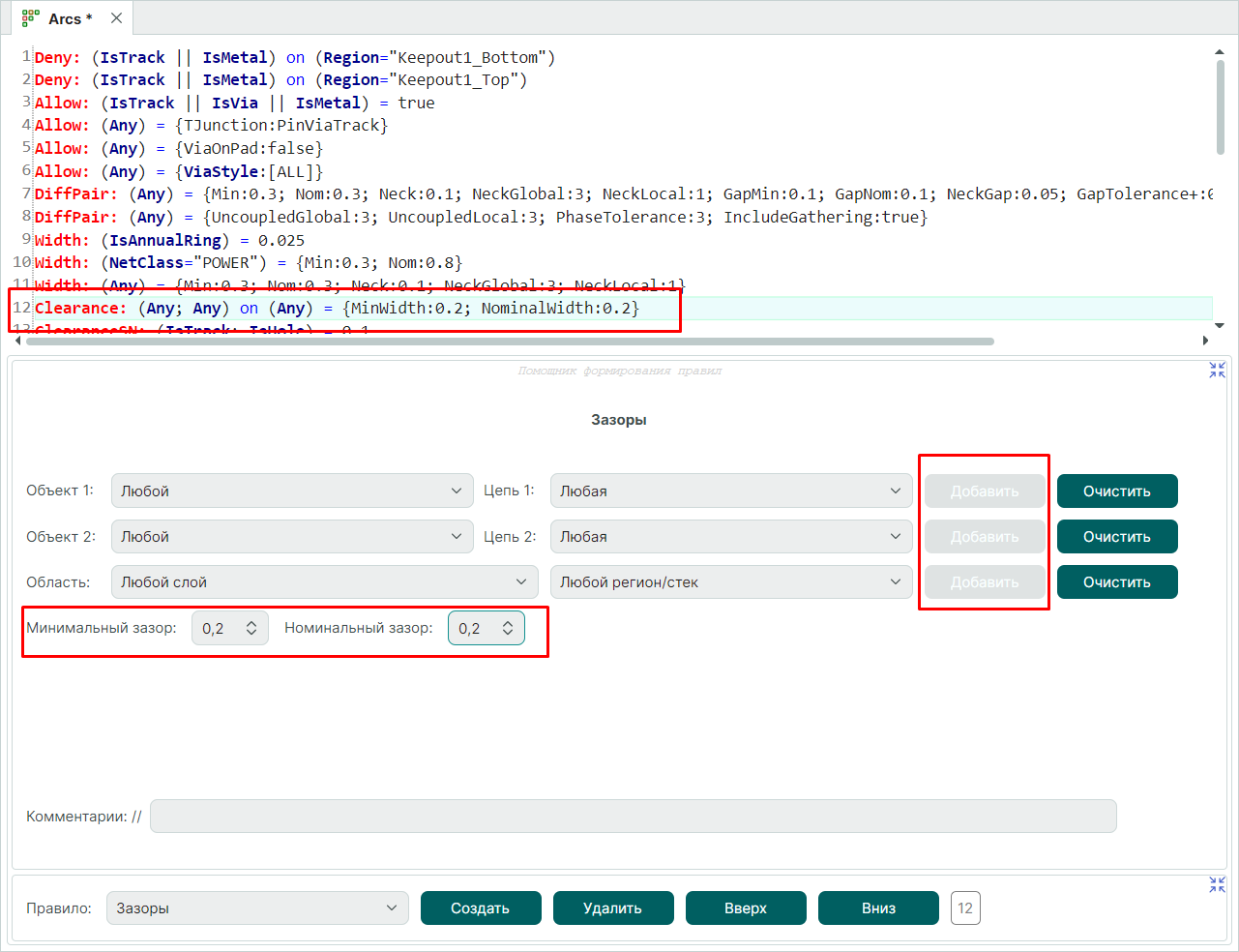Open the Любой слой layer dropdown
This screenshot has height=952, width=1239.
(324, 581)
